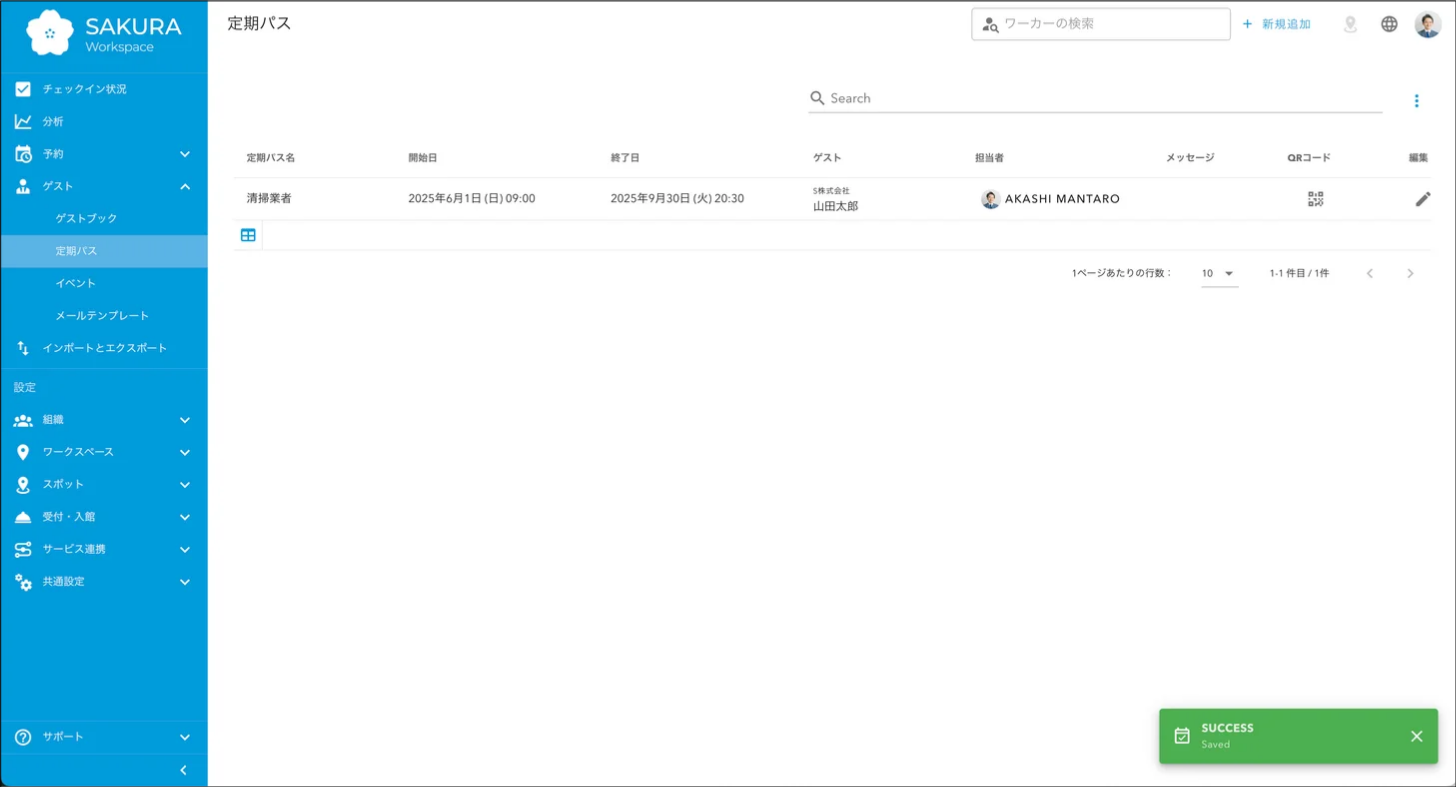Click the 共通設定 gears icon
1456x787 pixels.
23,582
